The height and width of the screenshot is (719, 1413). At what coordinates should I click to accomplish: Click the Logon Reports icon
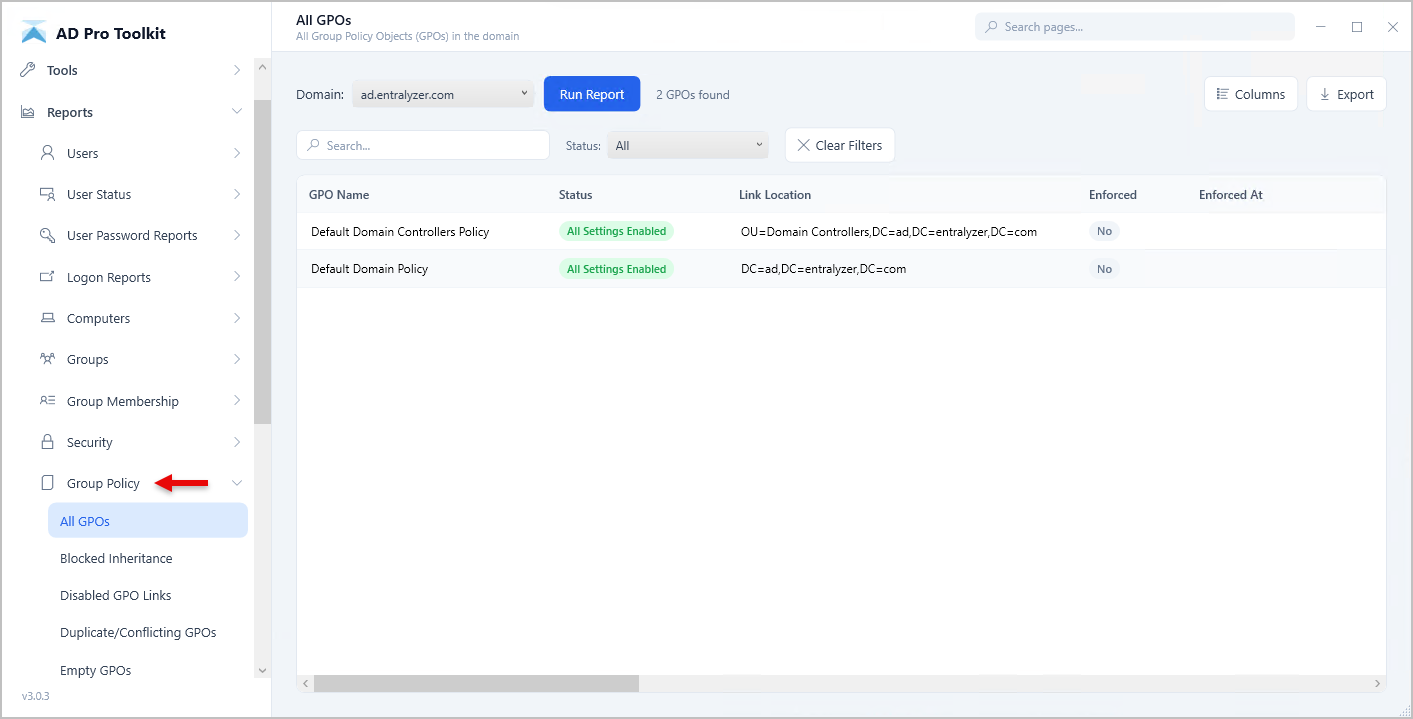(47, 276)
